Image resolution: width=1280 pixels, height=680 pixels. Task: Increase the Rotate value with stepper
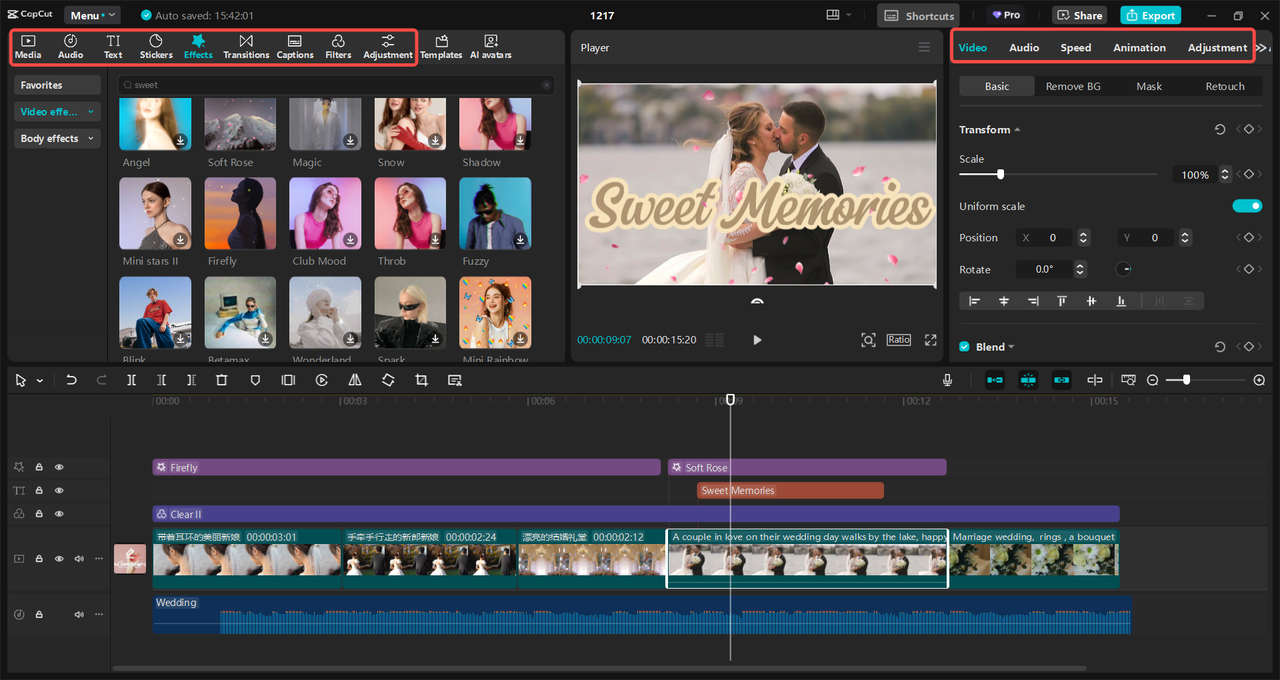tap(1080, 266)
